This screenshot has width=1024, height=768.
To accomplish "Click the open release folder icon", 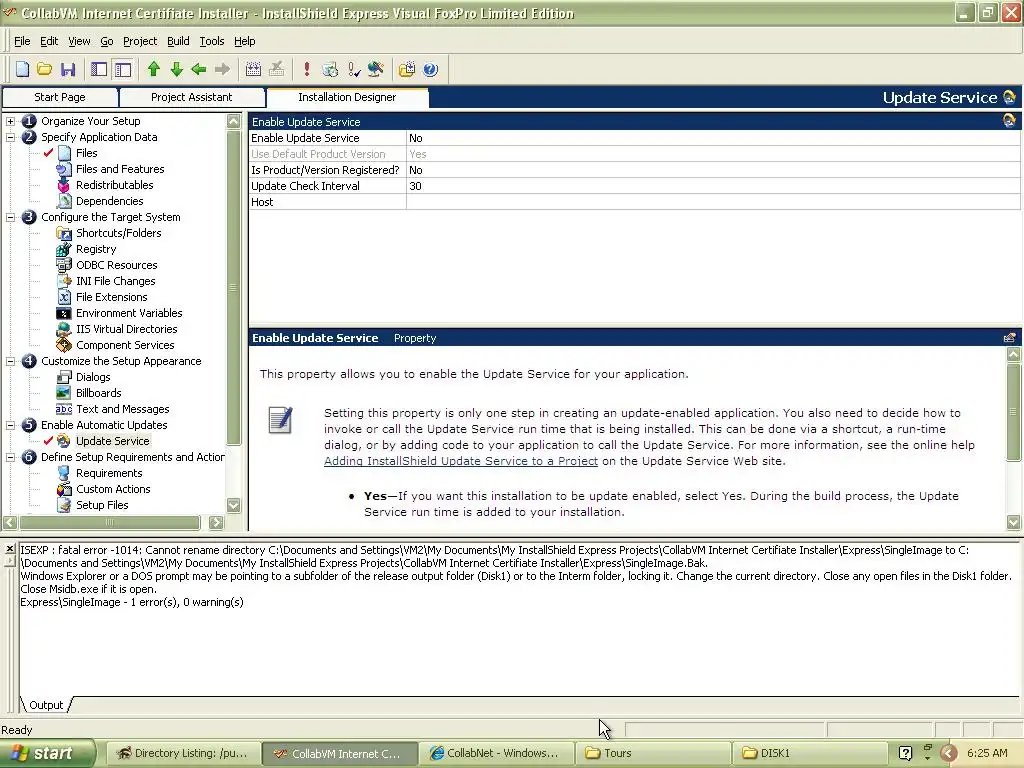I will pyautogui.click(x=407, y=69).
